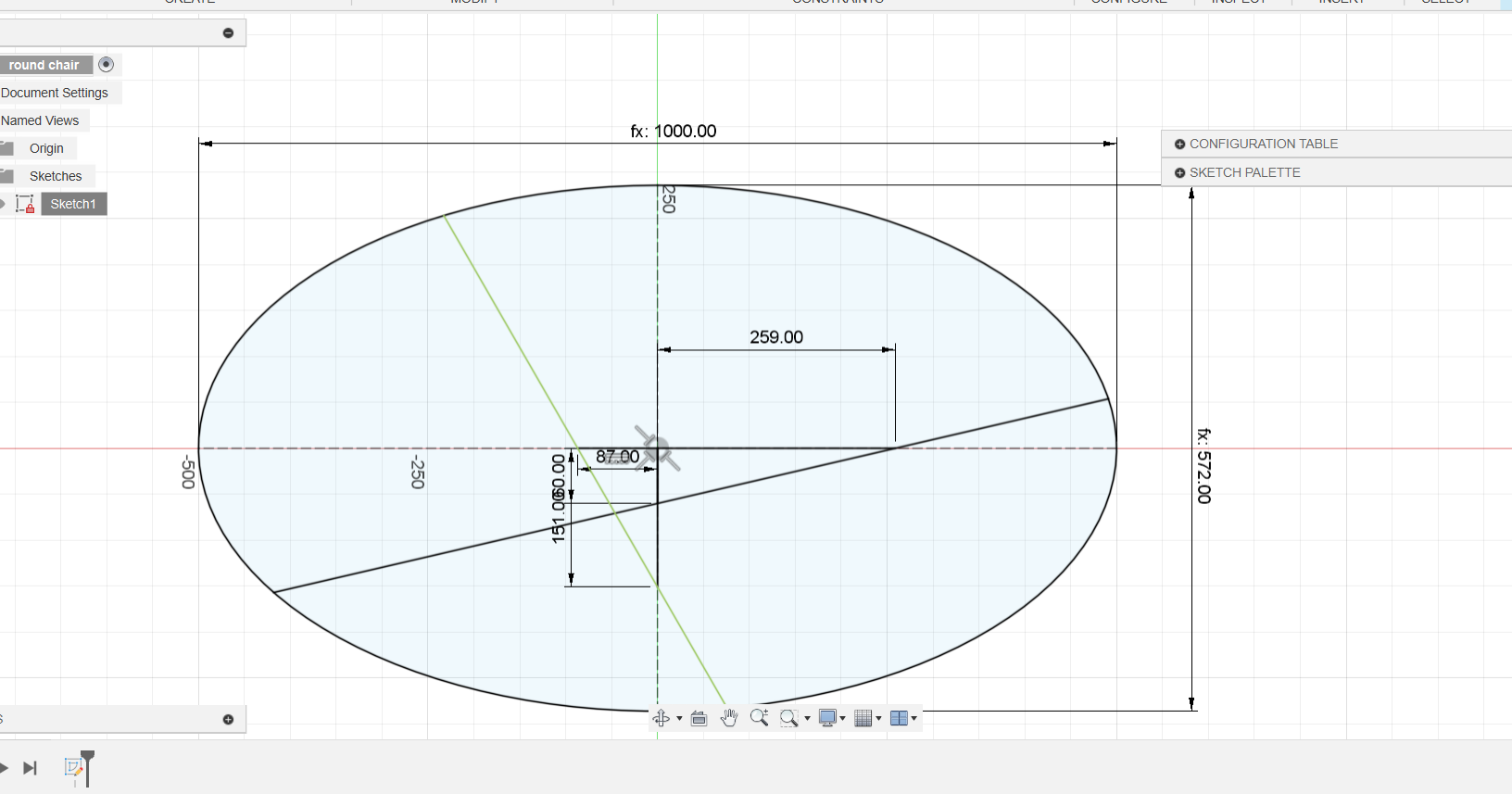The height and width of the screenshot is (794, 1512).
Task: Jump to timeline end with skip button
Action: click(30, 768)
